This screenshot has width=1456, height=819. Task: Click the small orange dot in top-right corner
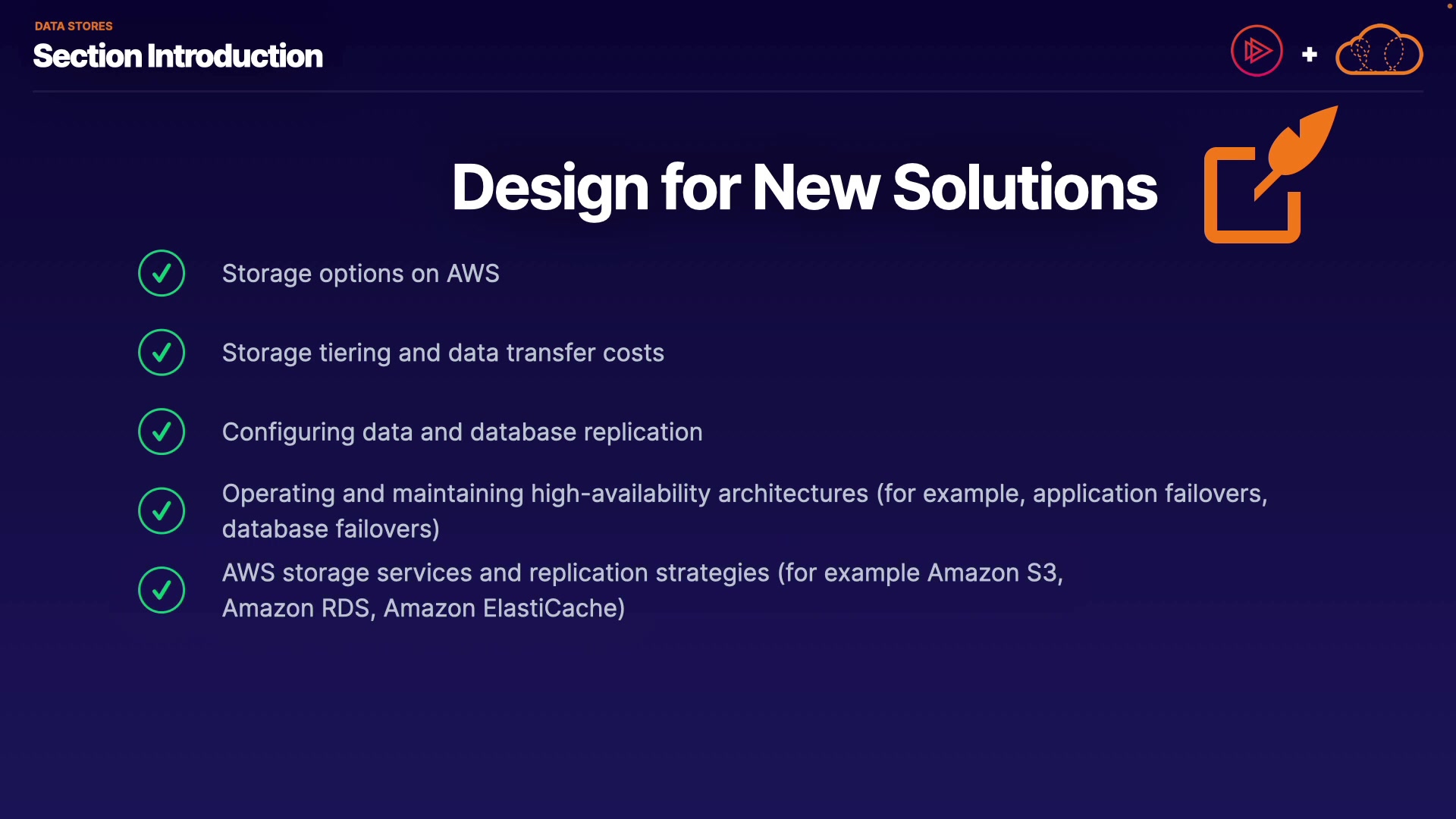(x=1449, y=6)
